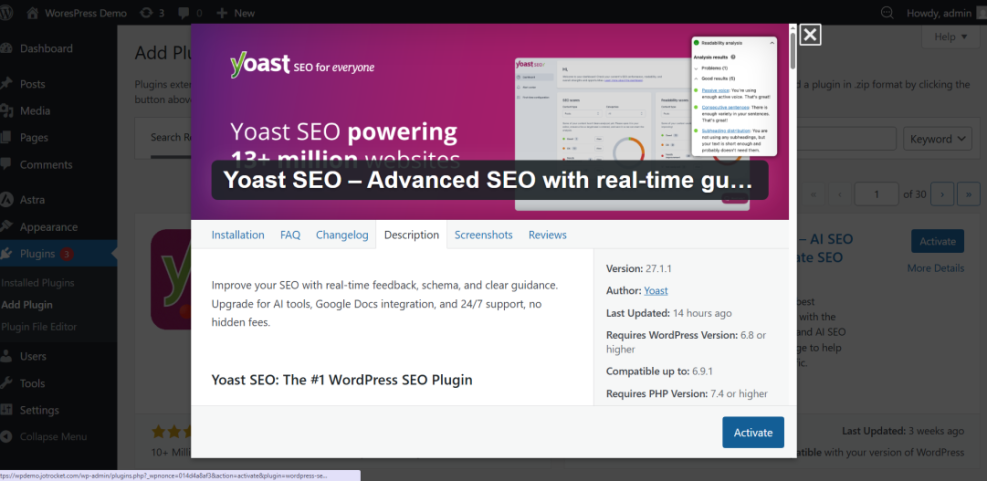This screenshot has width=987, height=481.
Task: Open Settings in the sidebar
Action: (x=39, y=410)
